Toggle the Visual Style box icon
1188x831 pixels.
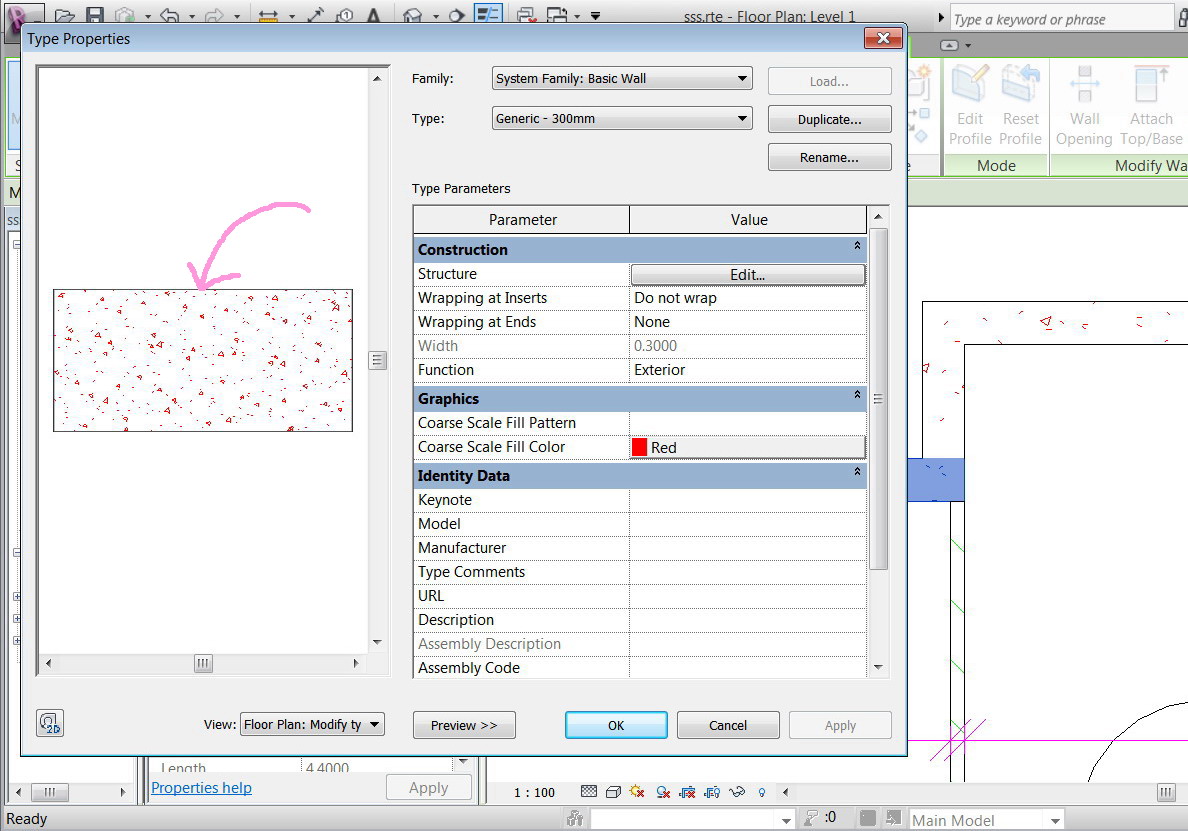tap(612, 791)
